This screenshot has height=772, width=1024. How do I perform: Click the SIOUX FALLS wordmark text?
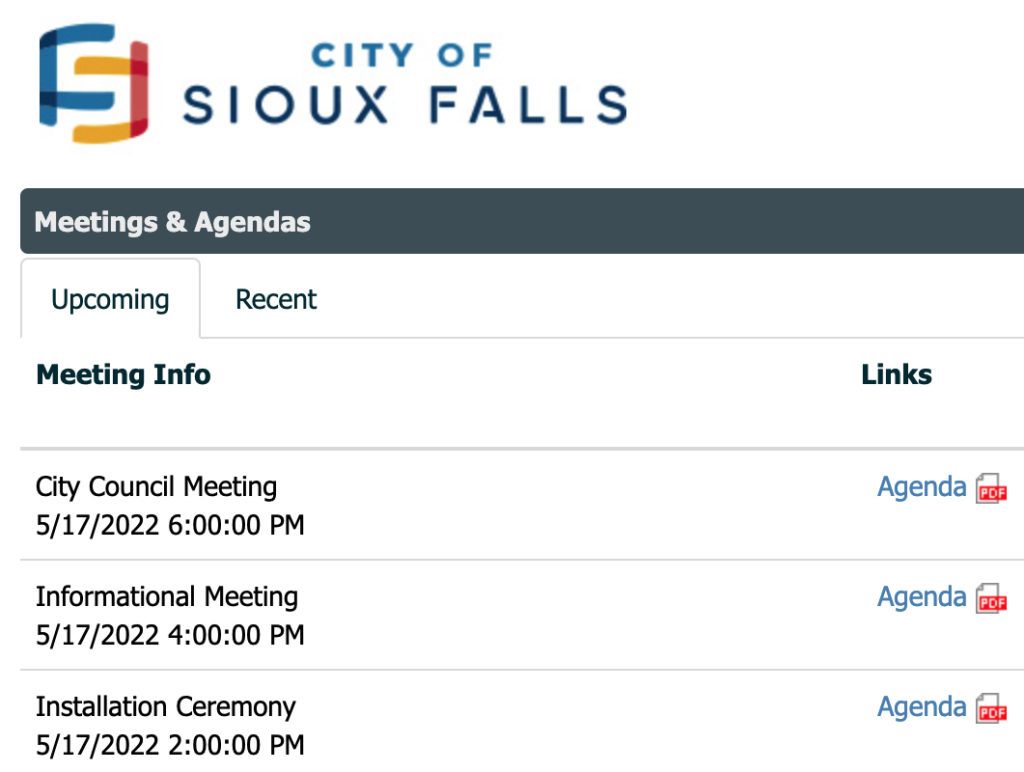pyautogui.click(x=404, y=105)
